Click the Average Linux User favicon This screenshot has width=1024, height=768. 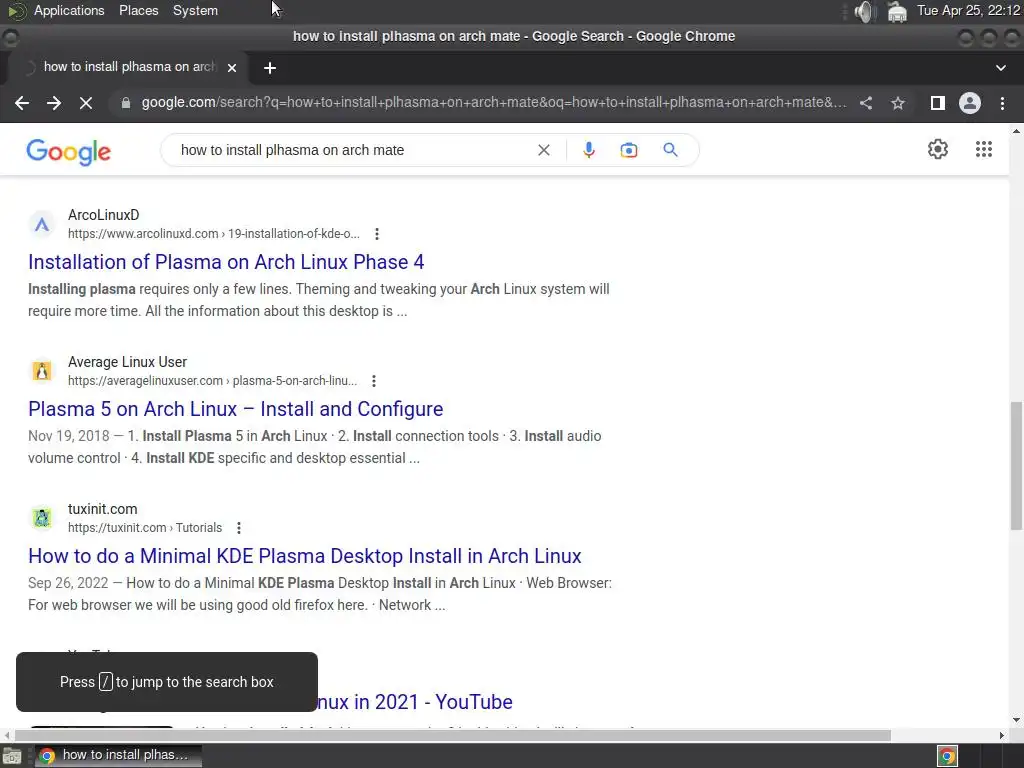pyautogui.click(x=42, y=372)
